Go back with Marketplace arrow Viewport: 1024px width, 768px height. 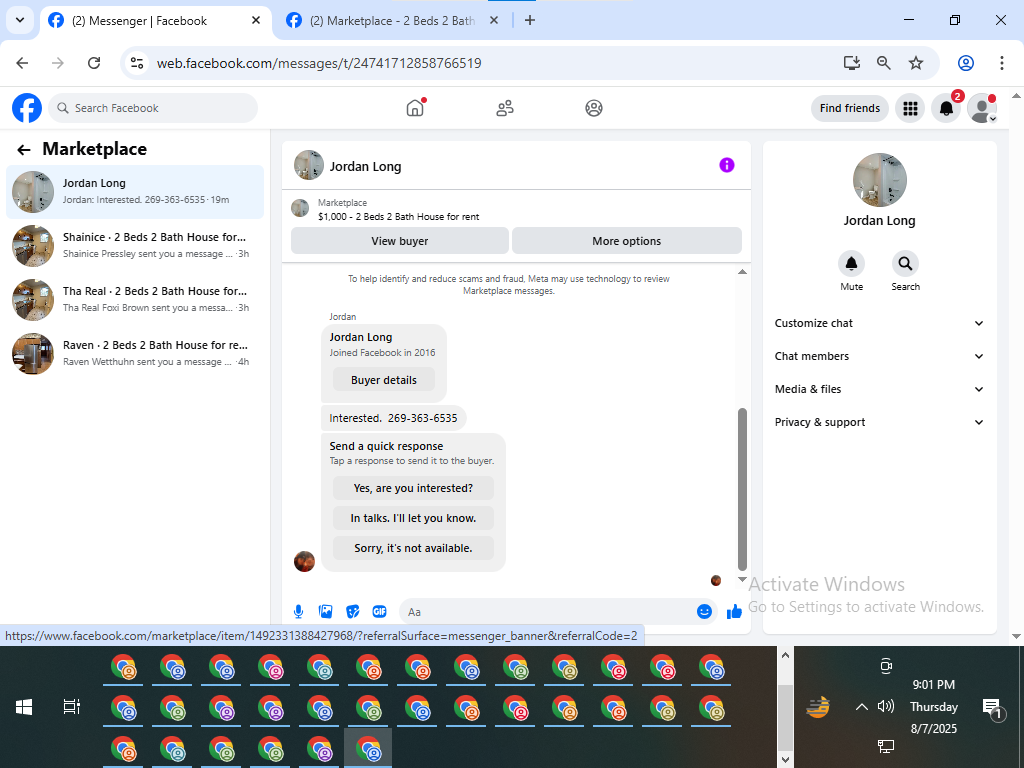(24, 150)
